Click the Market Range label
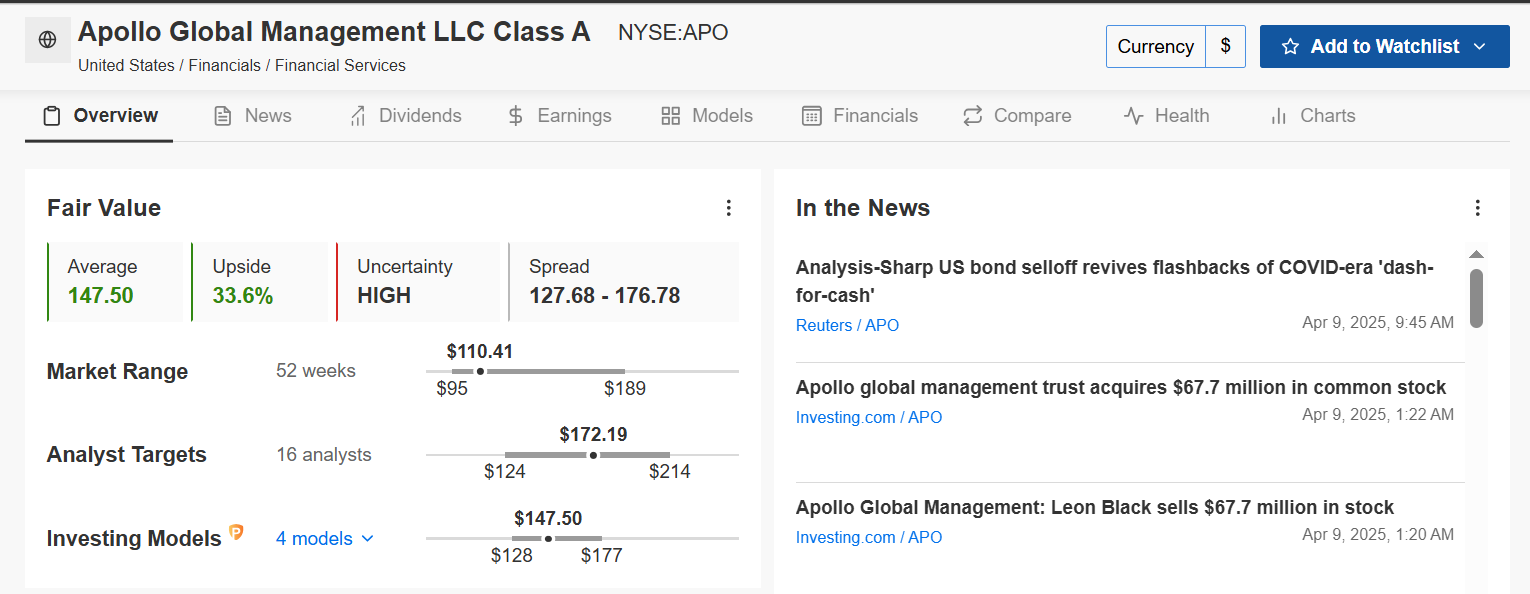This screenshot has height=594, width=1530. click(117, 371)
